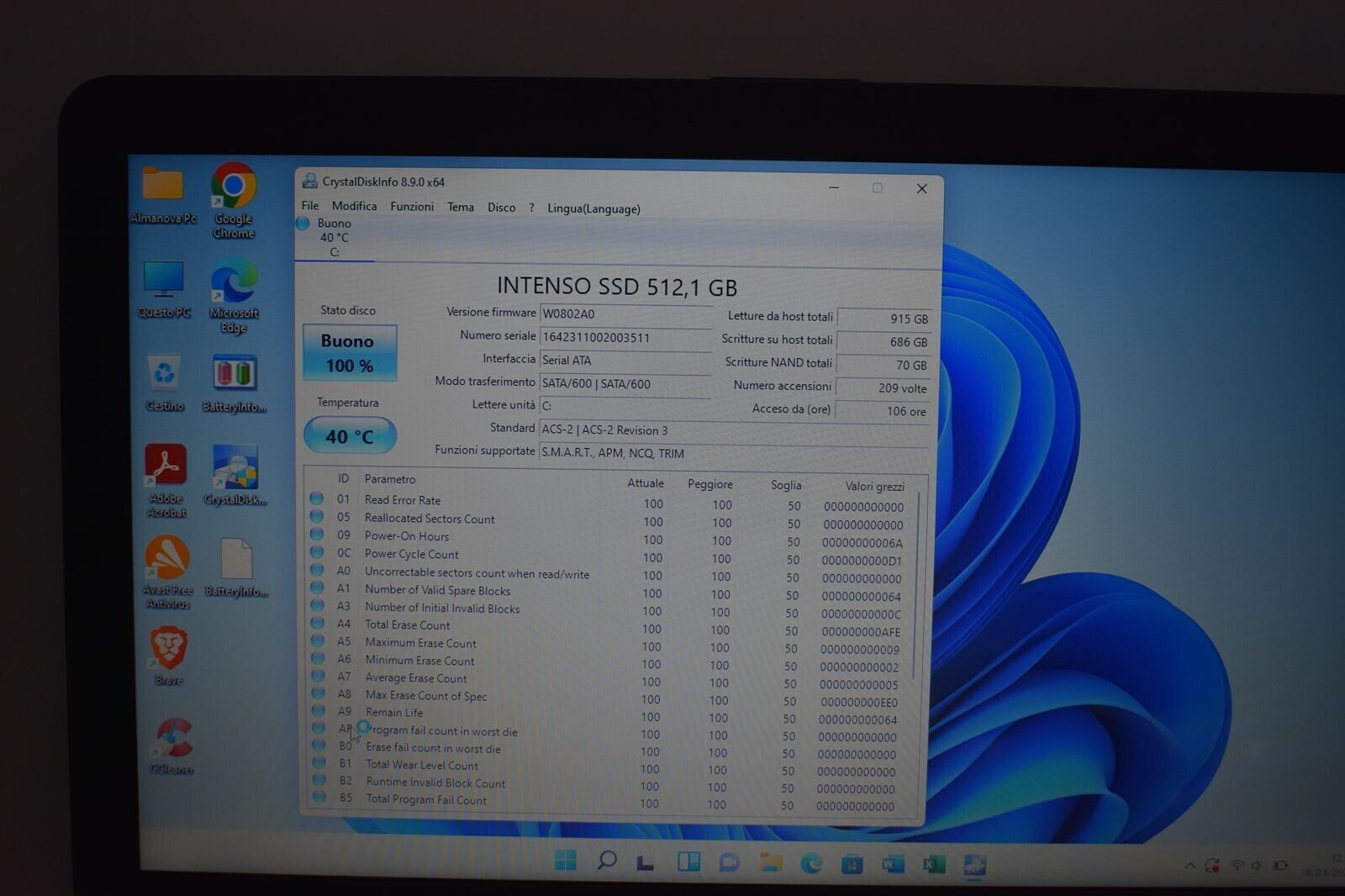
Task: Click the Modo trasferimento SATA/600 field
Action: (x=625, y=384)
